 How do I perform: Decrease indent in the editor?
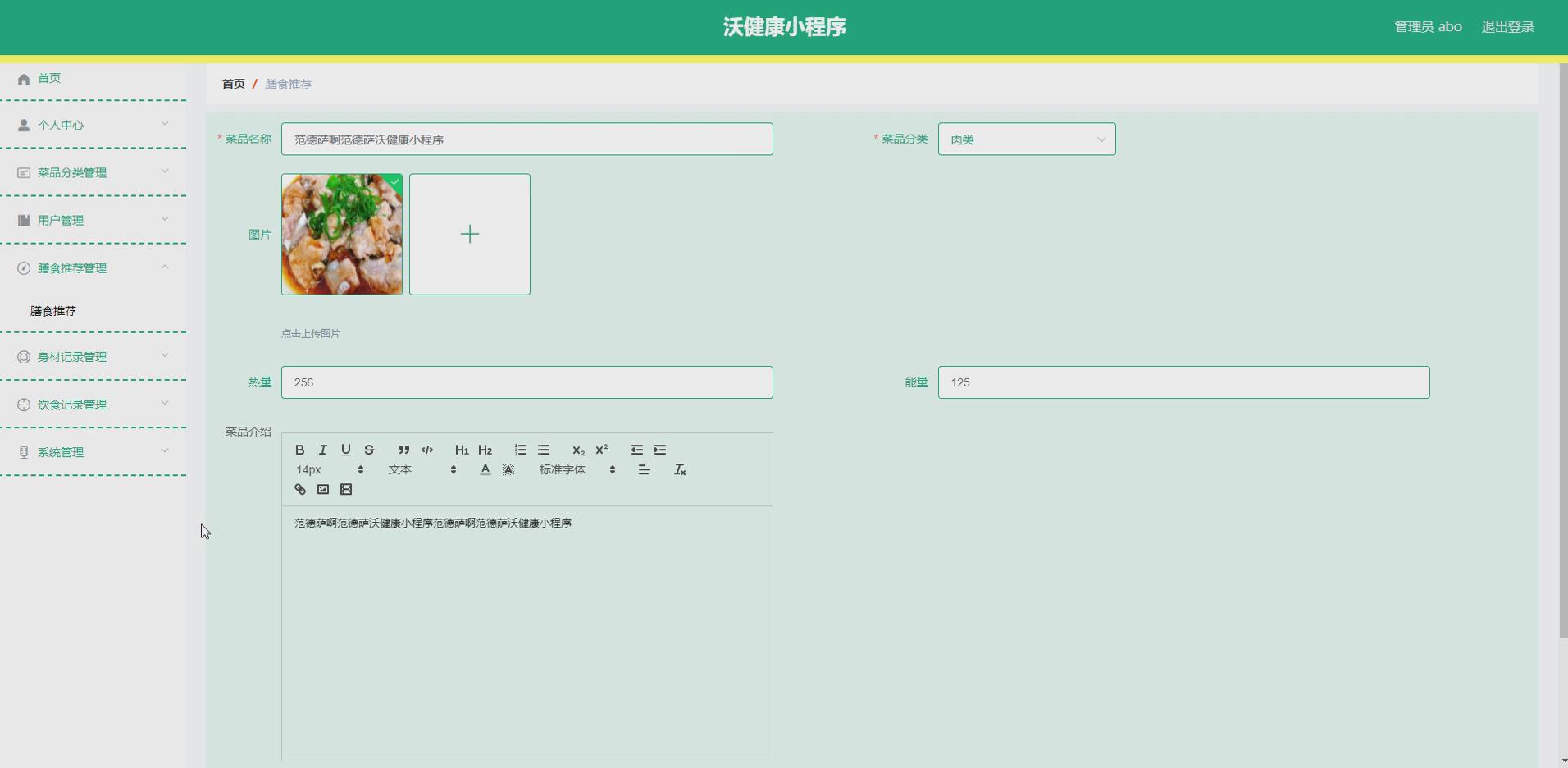tap(637, 450)
